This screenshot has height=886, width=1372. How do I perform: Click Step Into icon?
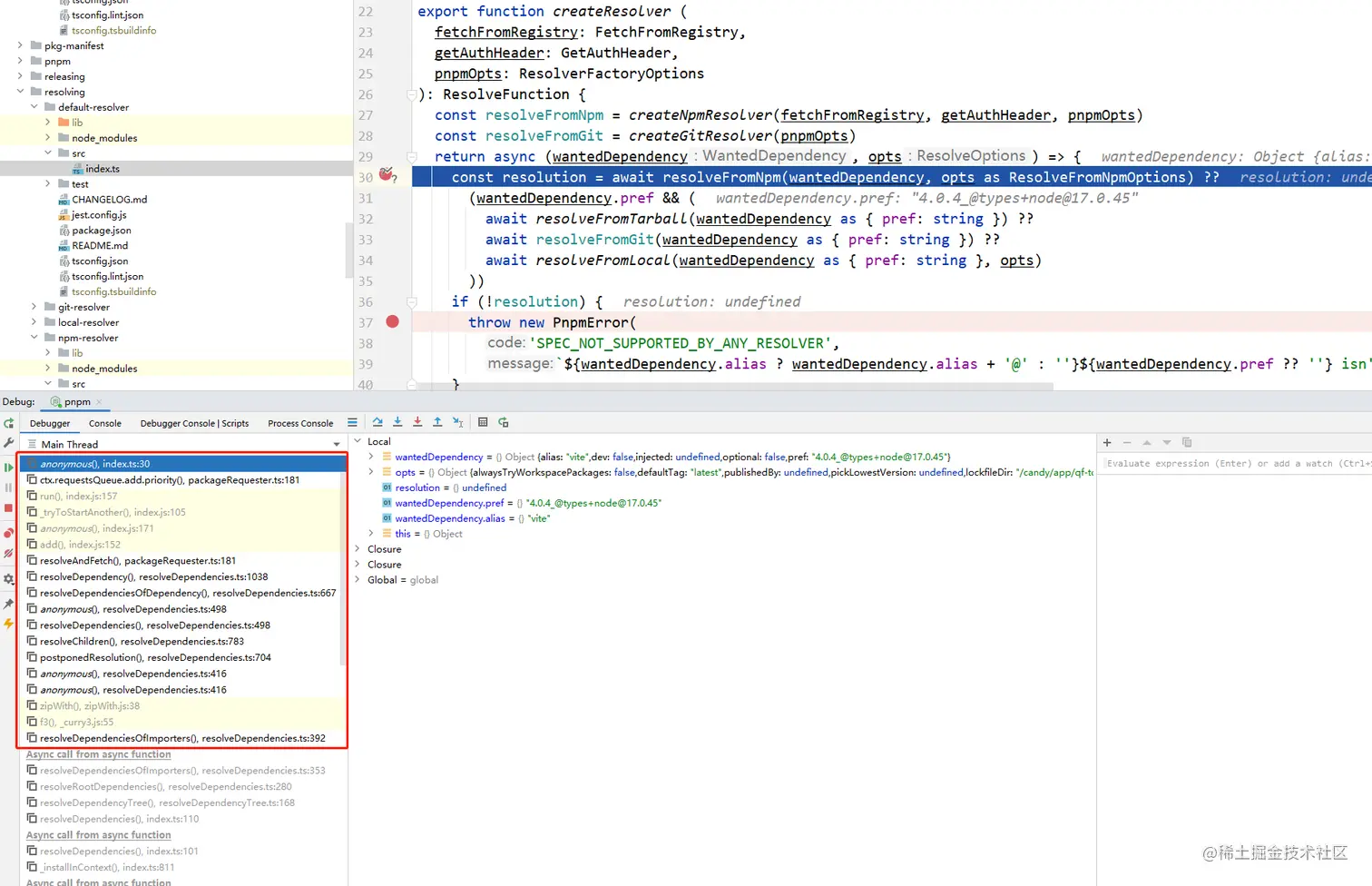click(x=397, y=422)
